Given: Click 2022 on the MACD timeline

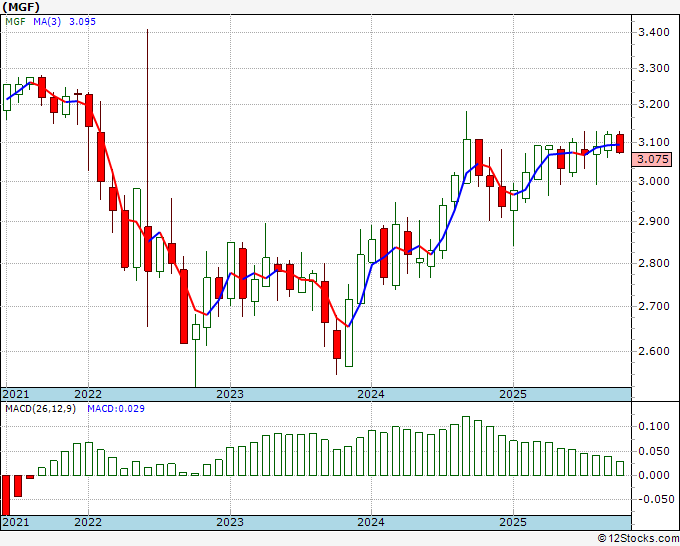Looking at the screenshot, I should 88,522.
